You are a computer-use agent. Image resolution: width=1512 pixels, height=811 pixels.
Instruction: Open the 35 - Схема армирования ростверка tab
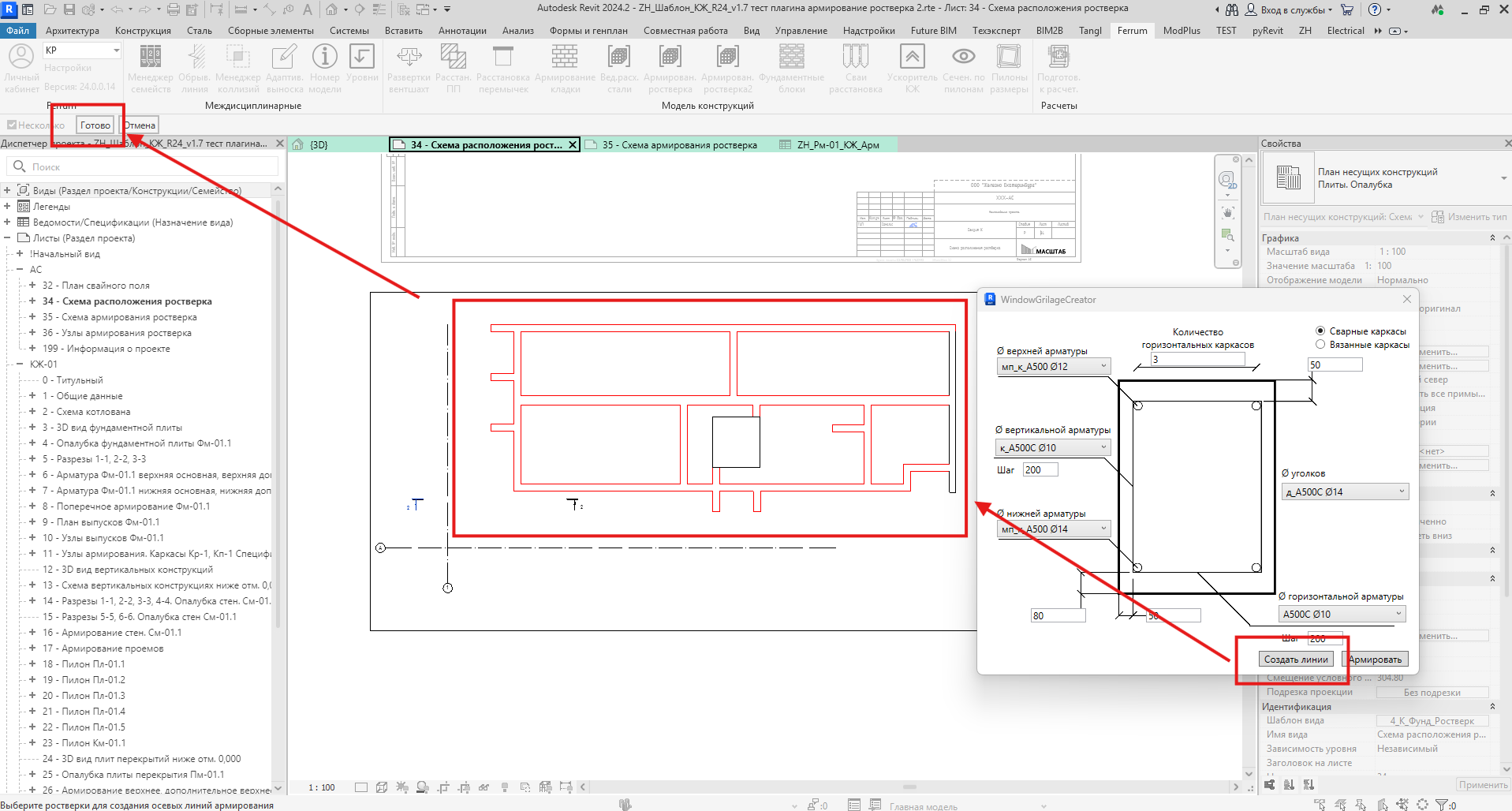[x=679, y=145]
